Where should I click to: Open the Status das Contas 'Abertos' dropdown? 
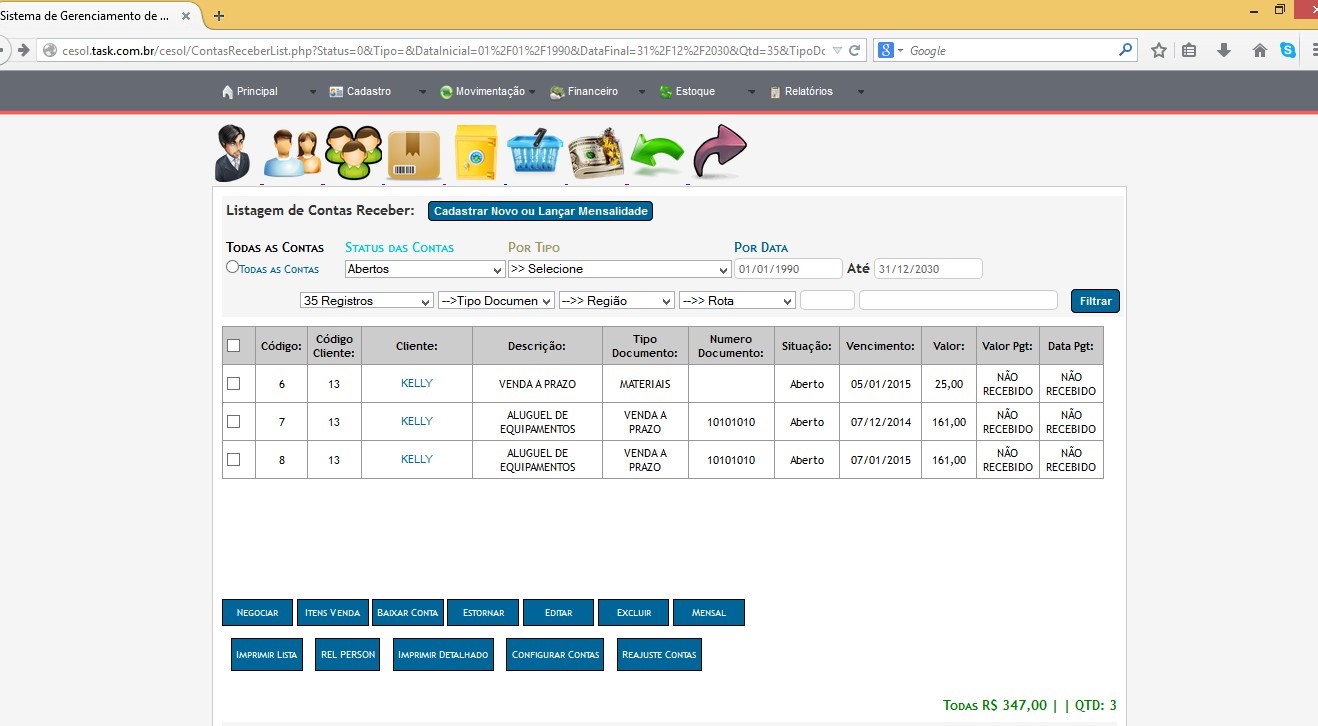point(425,269)
